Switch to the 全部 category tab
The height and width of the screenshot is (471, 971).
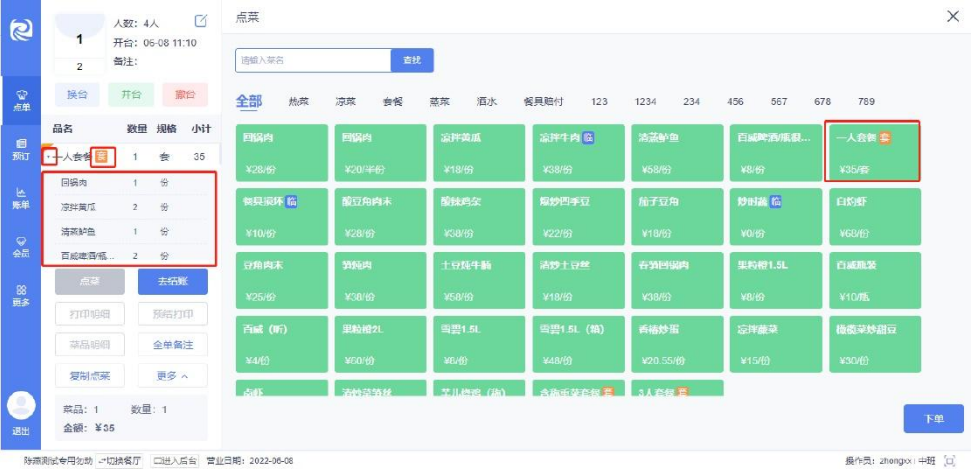248,102
